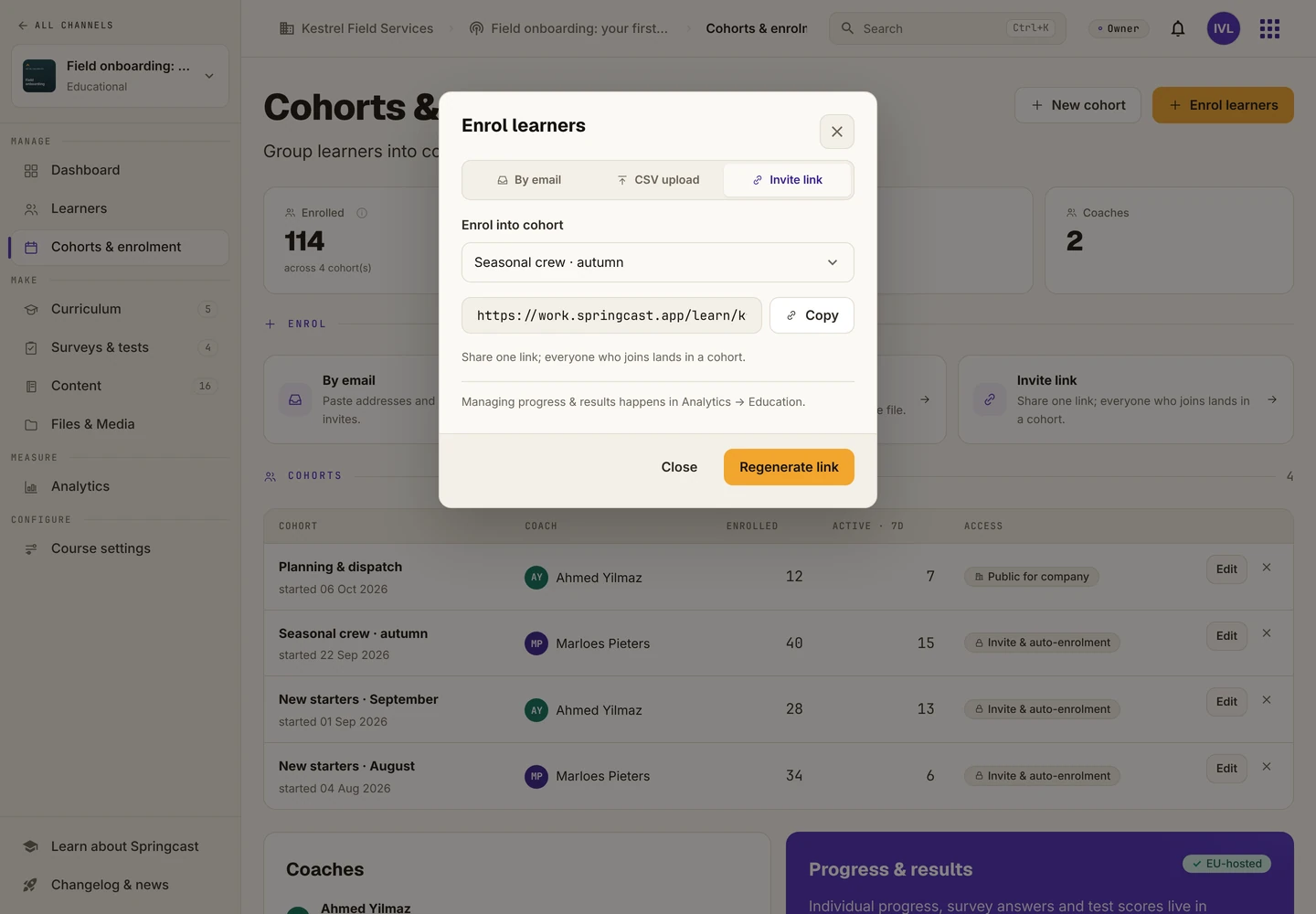Click the Curriculum graduation cap icon
1316x914 pixels.
[x=31, y=310]
